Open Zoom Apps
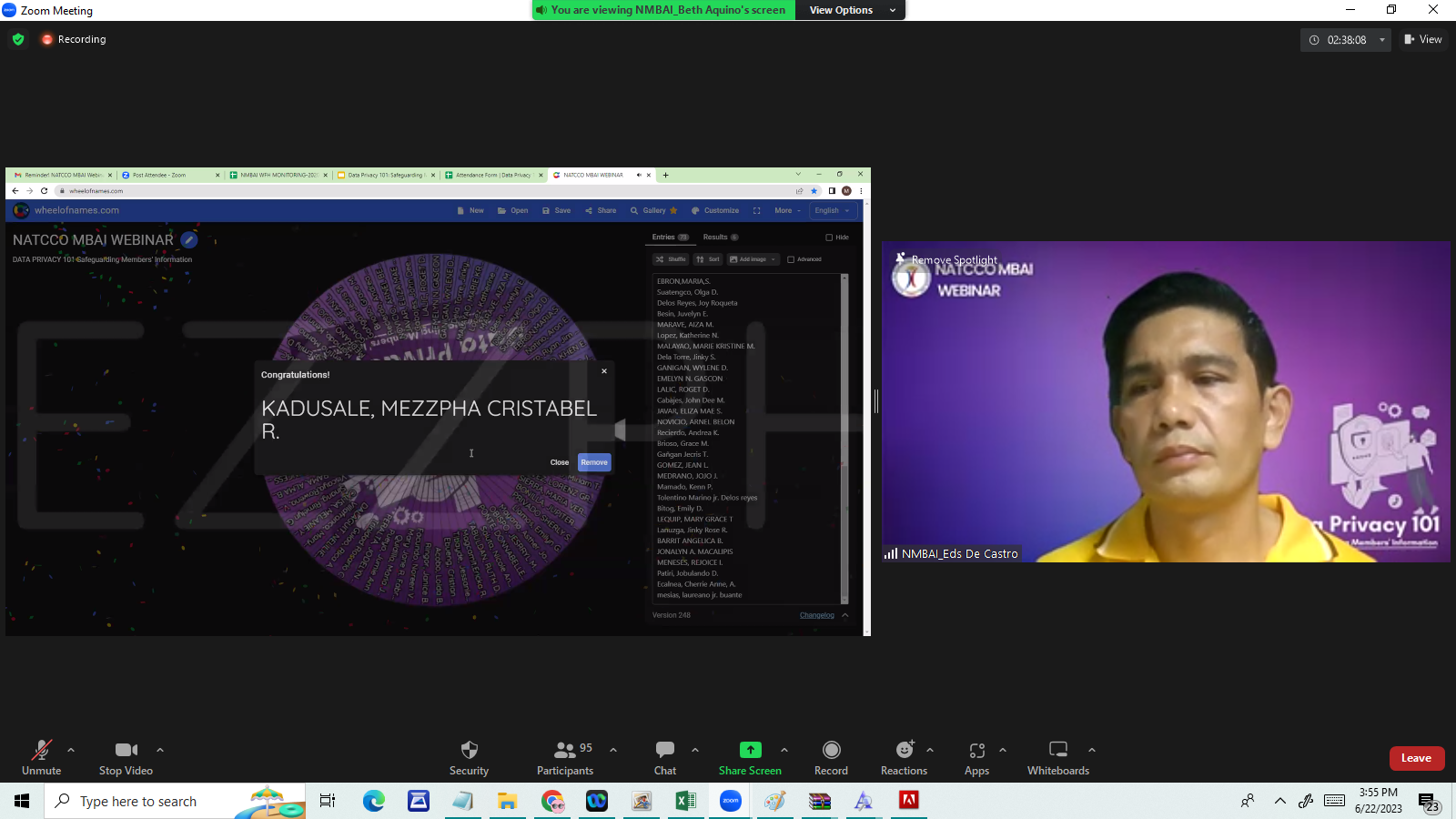This screenshot has height=819, width=1456. point(976,757)
